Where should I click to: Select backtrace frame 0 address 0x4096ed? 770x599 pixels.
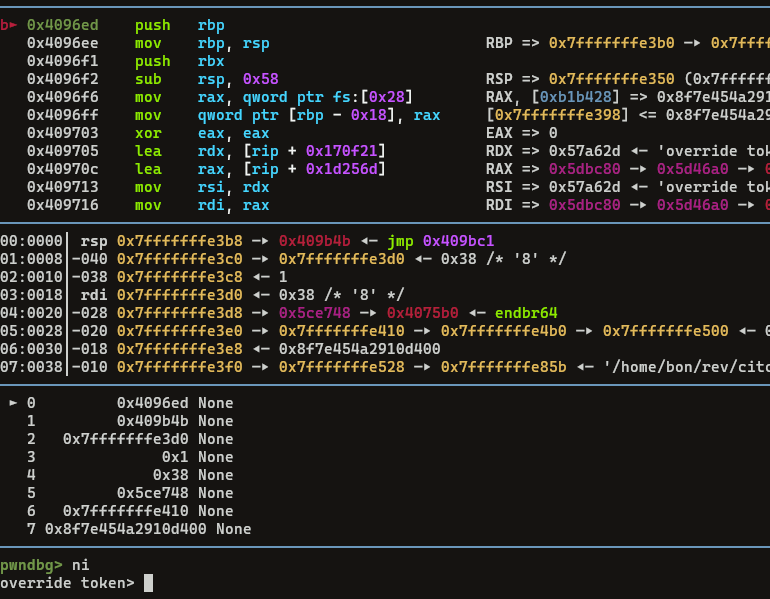[x=153, y=403]
